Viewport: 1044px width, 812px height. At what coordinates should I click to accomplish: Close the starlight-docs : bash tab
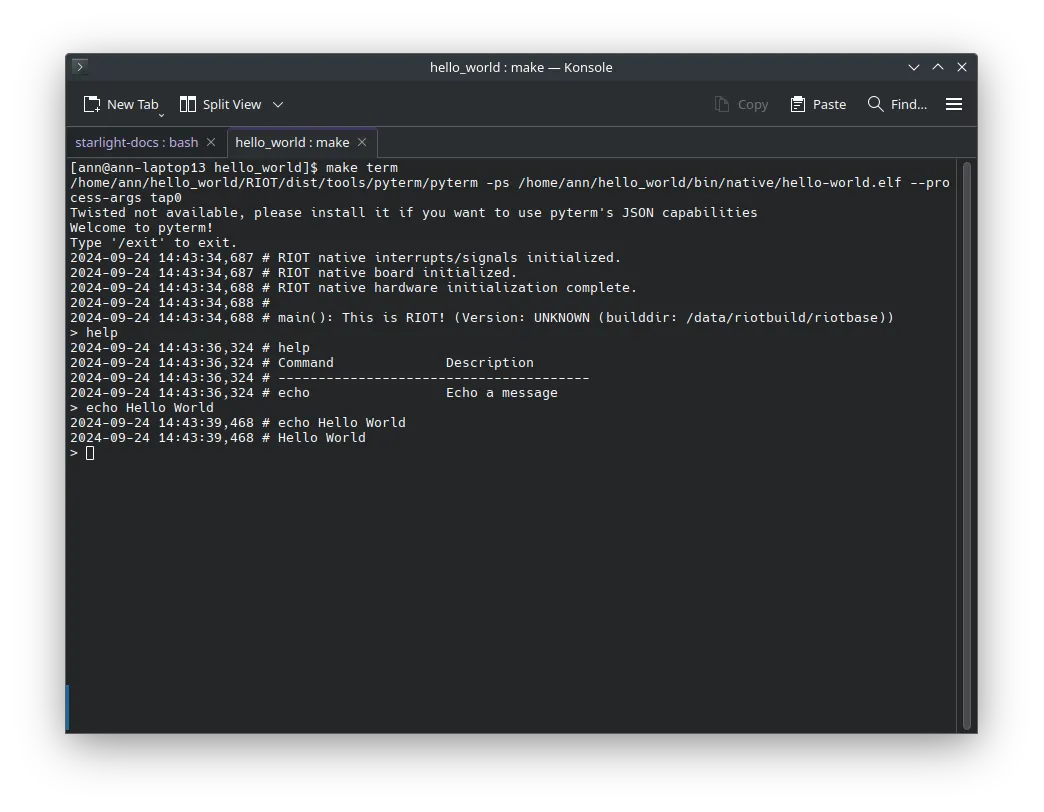(211, 142)
